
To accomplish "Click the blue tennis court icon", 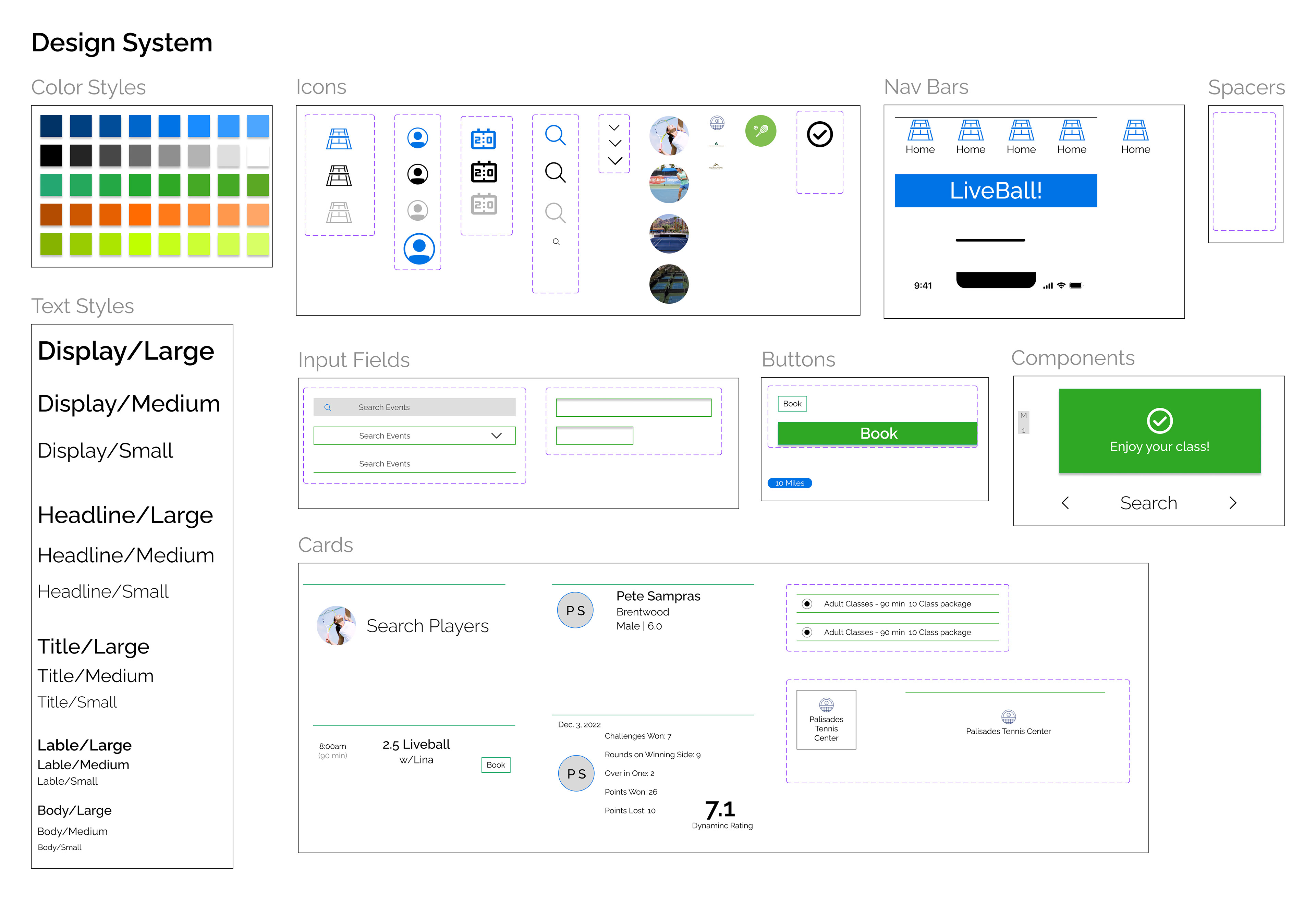I will (x=339, y=139).
